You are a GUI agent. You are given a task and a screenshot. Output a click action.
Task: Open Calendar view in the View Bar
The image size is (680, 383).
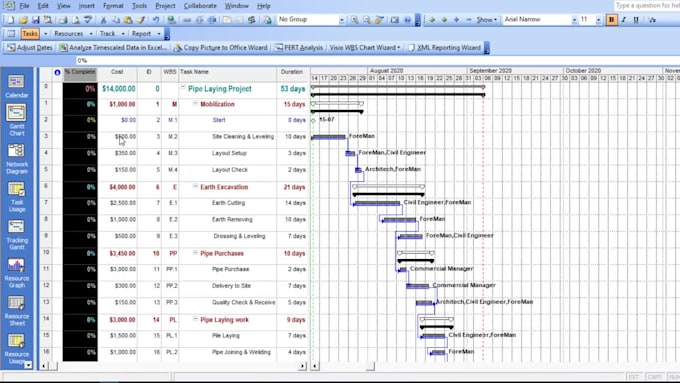point(16,86)
